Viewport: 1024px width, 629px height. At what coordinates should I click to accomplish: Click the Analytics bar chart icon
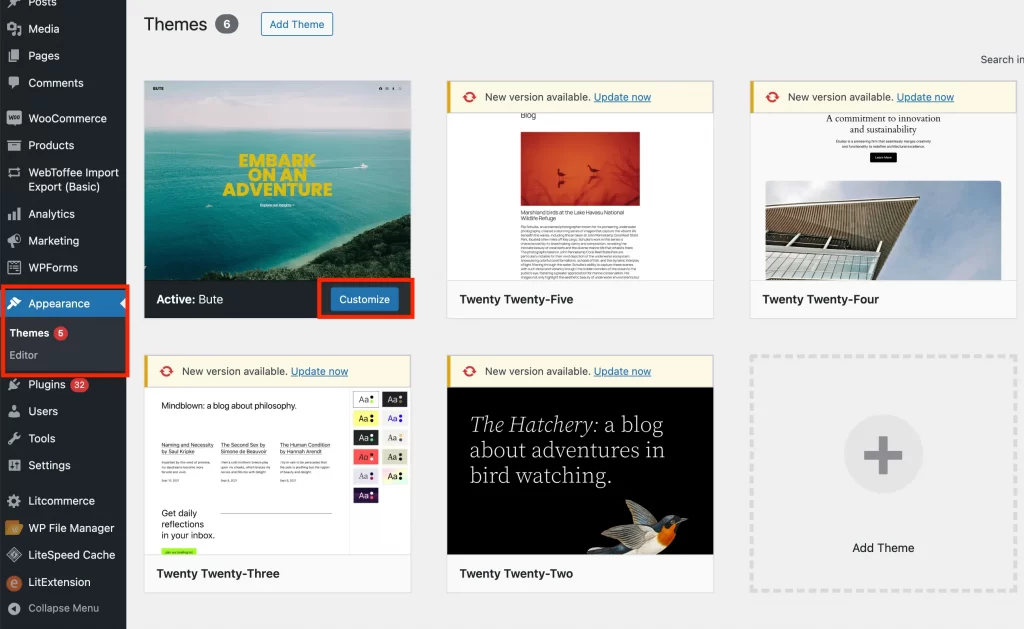[14, 214]
